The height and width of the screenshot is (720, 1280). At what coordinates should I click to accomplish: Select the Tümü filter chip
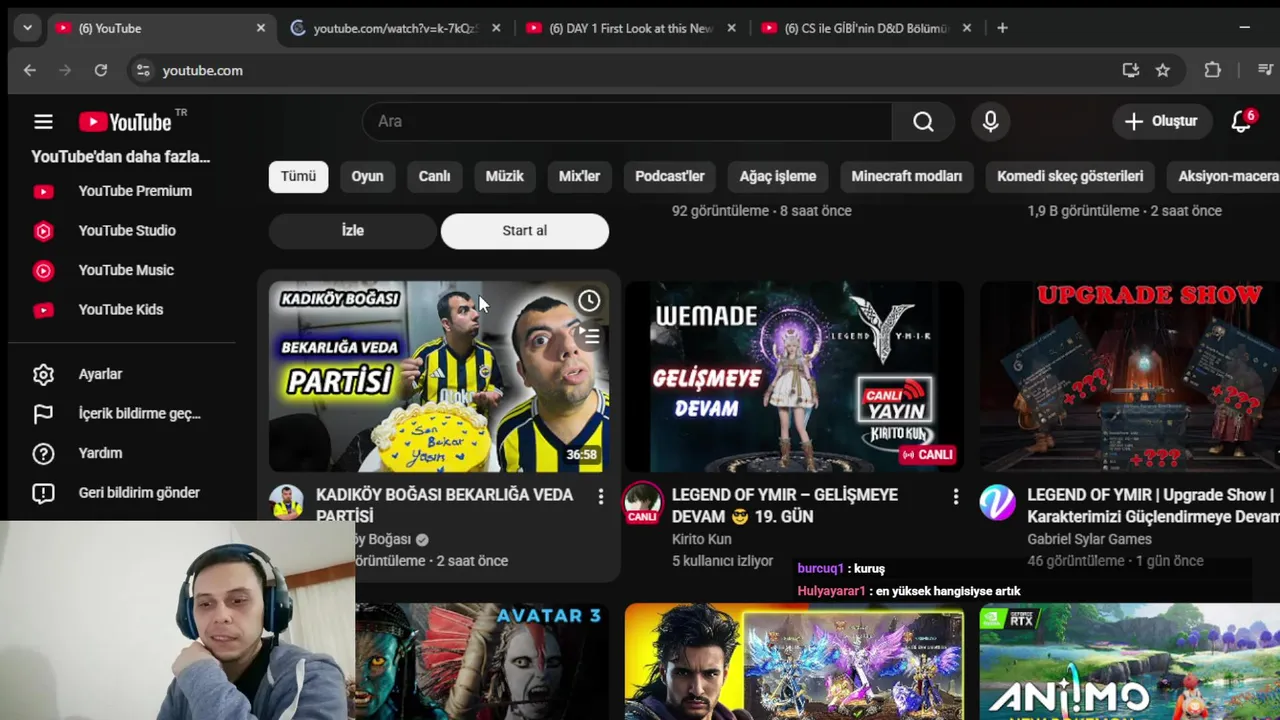click(298, 176)
